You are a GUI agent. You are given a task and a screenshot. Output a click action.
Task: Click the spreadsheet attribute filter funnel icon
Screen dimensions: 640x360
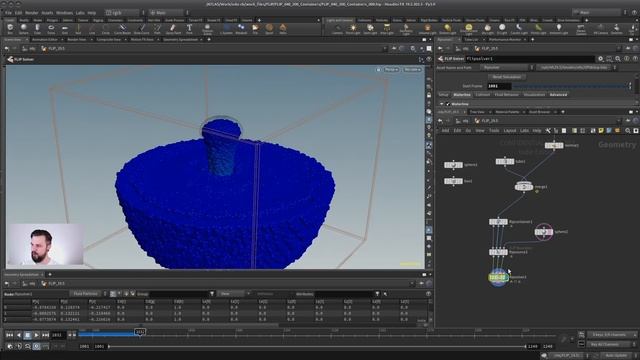pyautogui.click(x=377, y=294)
